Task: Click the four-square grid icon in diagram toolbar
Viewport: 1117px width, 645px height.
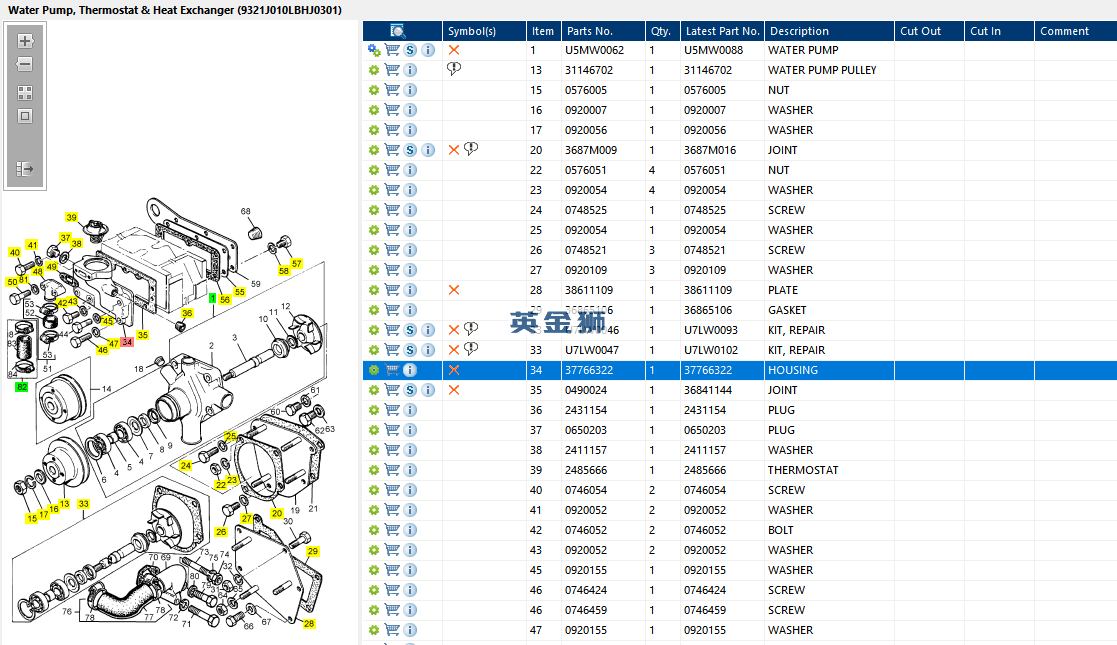Action: 25,93
